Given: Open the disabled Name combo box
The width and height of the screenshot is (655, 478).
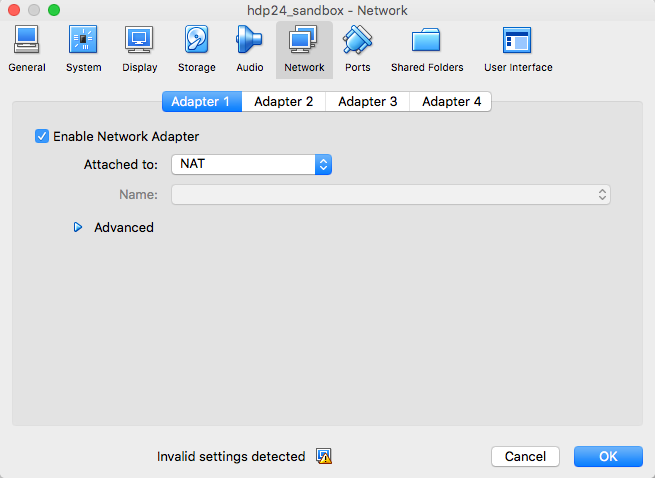Looking at the screenshot, I should (x=391, y=194).
